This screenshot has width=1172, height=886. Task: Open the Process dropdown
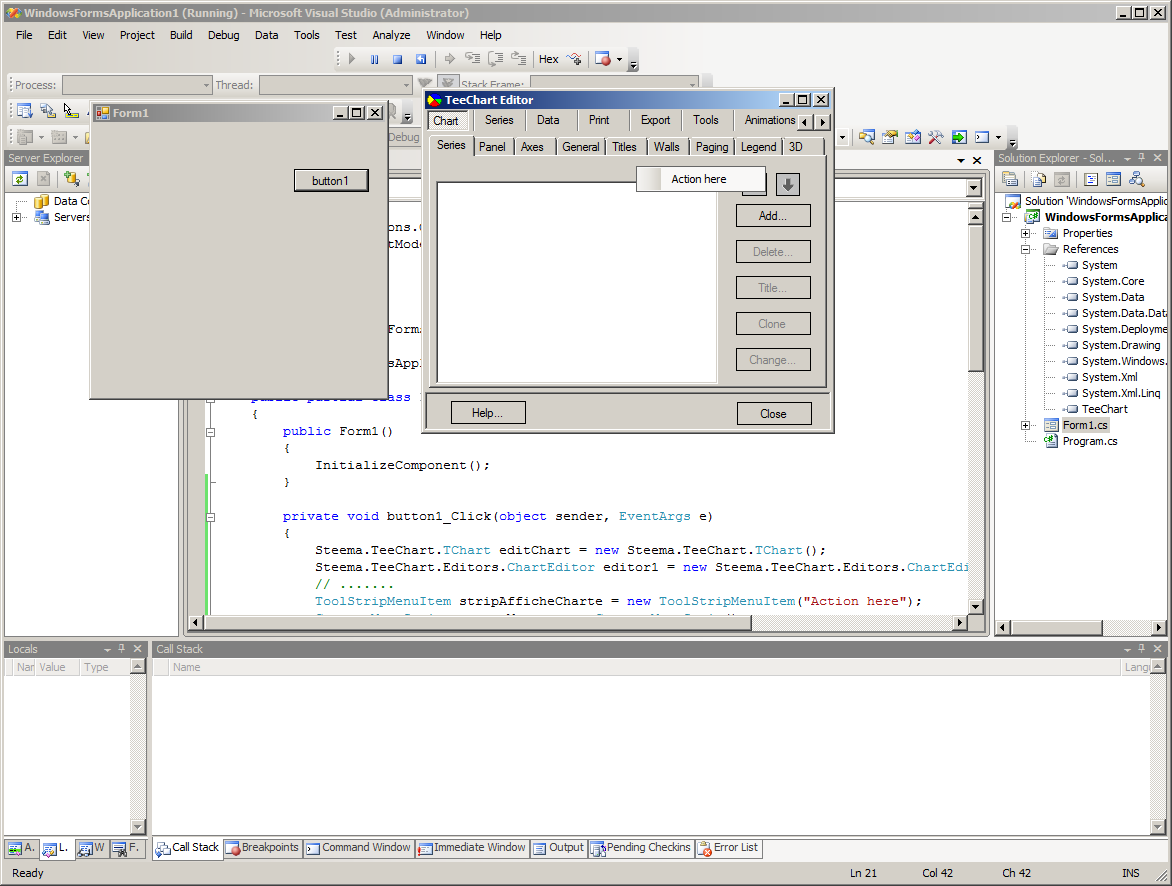[x=206, y=85]
